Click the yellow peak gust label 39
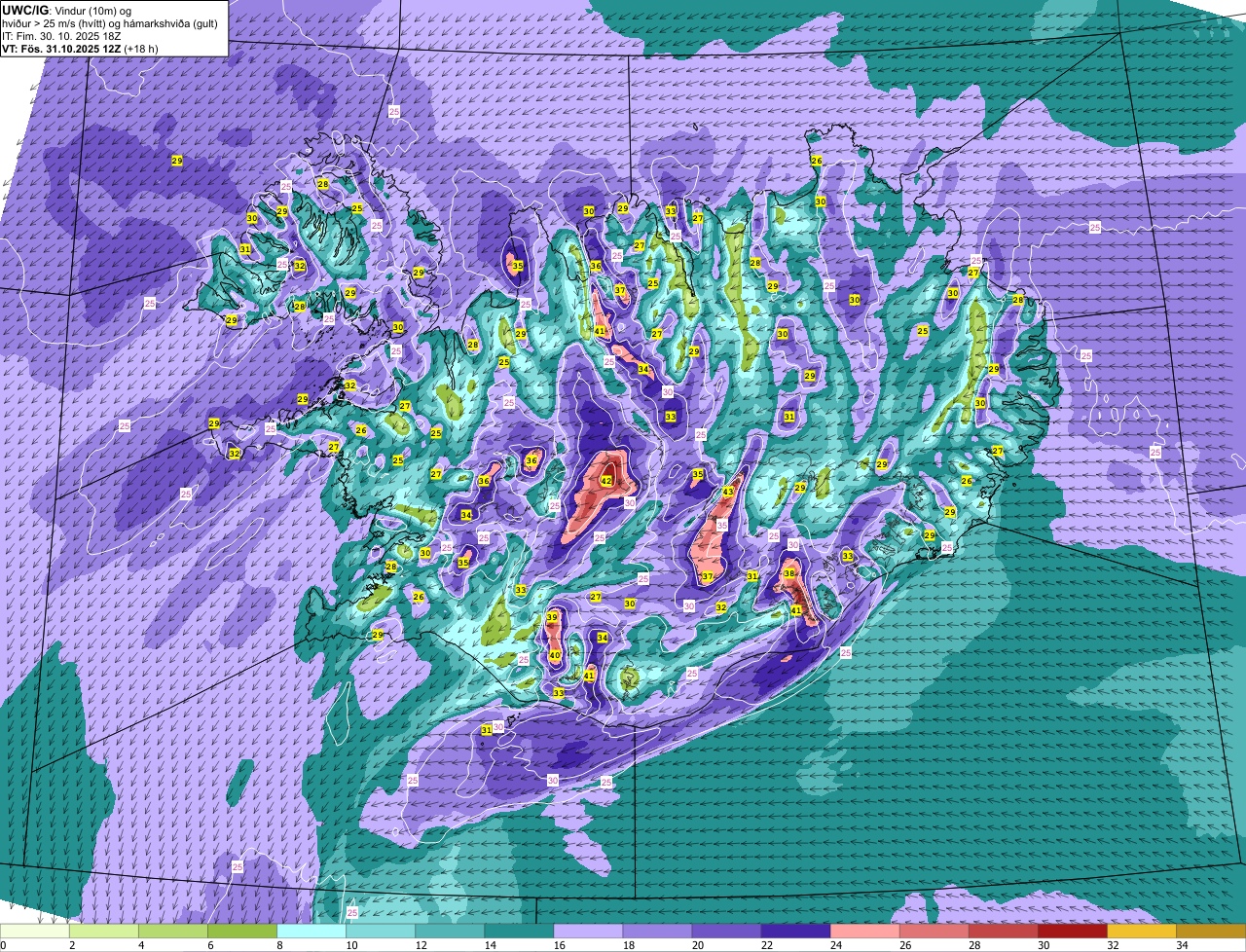Image resolution: width=1246 pixels, height=952 pixels. 552,618
